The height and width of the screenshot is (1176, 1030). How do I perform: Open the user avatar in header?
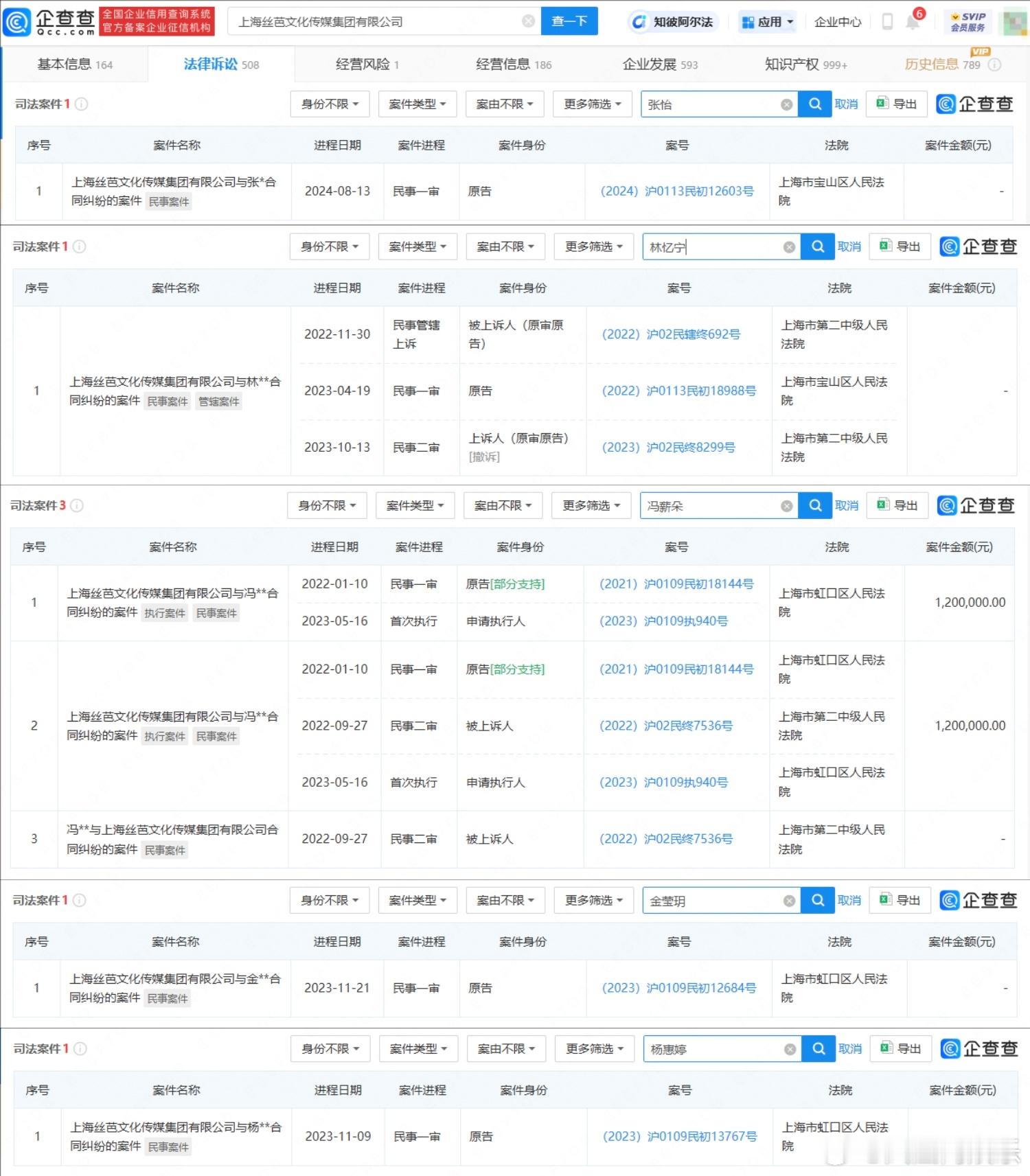click(1015, 21)
